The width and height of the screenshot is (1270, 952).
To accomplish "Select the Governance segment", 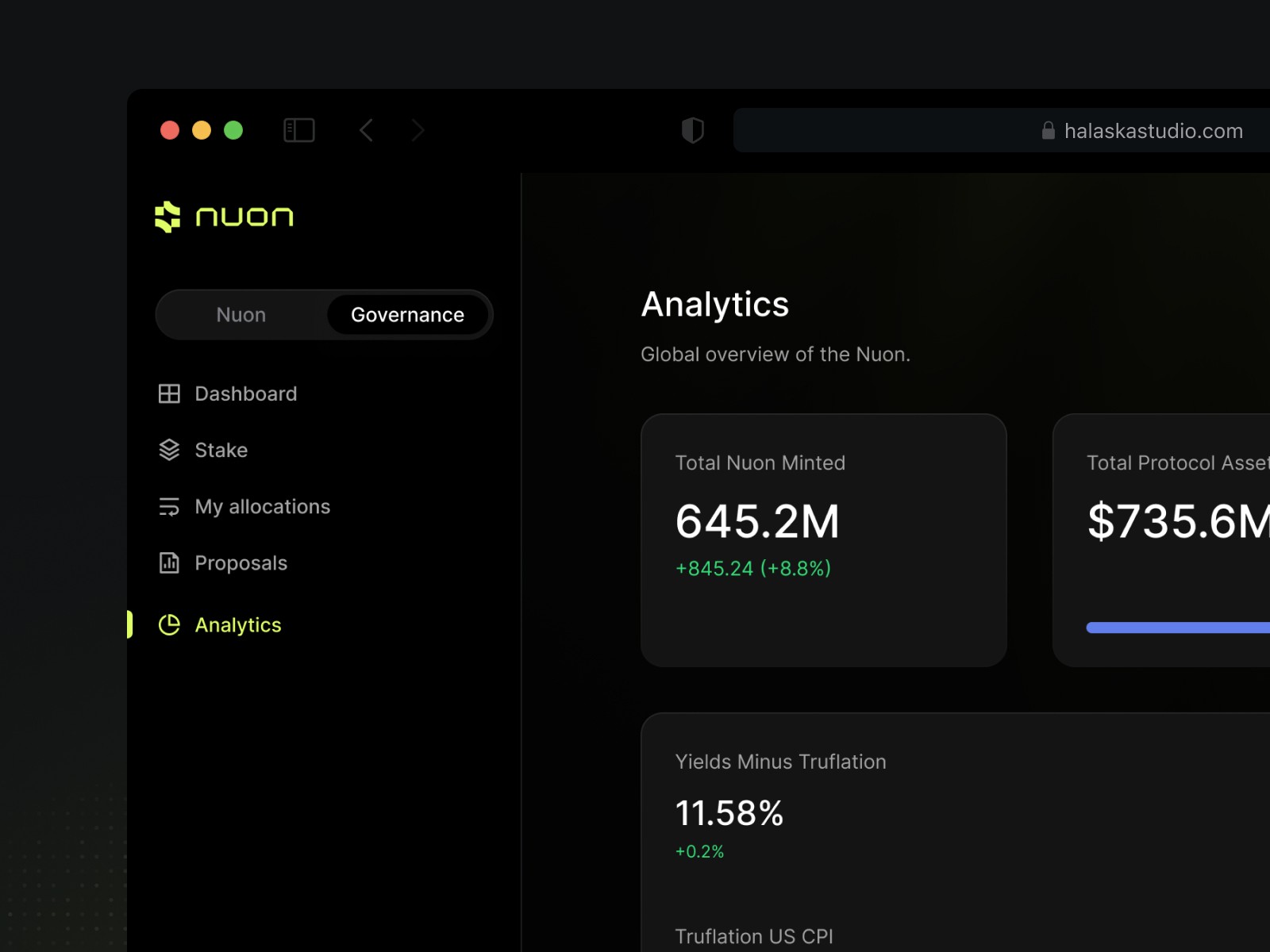I will (408, 315).
